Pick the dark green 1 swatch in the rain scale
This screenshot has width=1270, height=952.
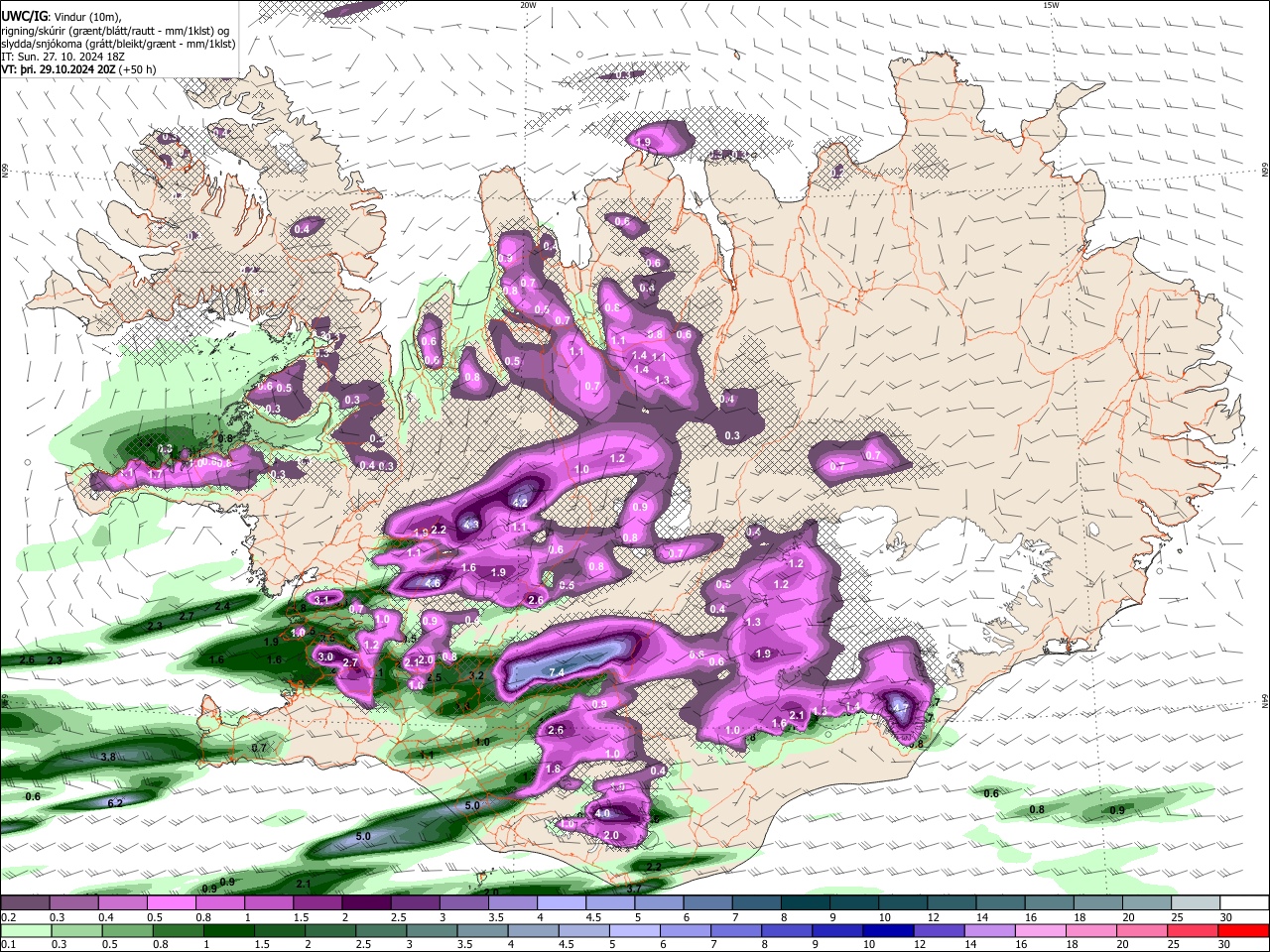[227, 930]
